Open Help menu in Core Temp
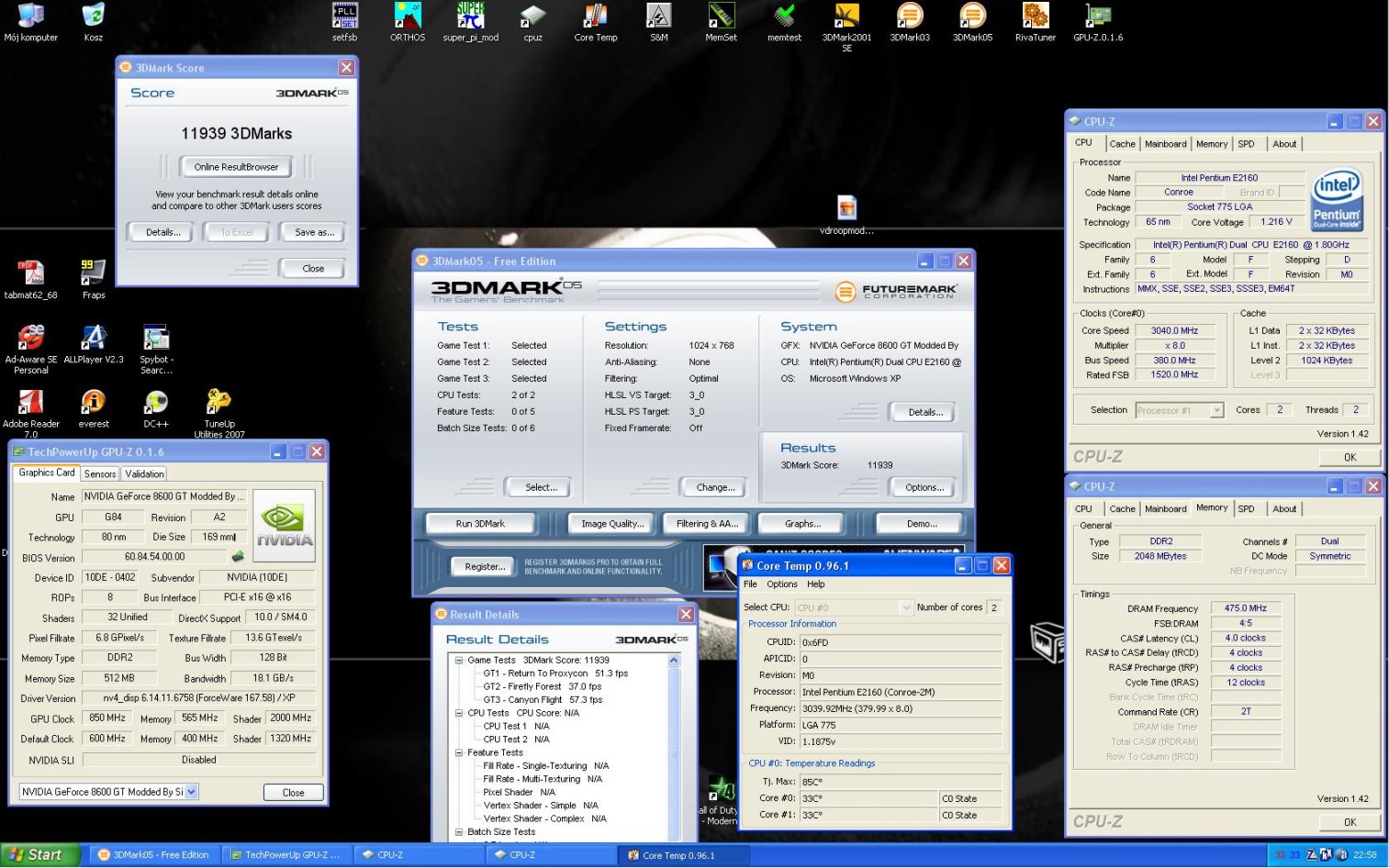 coord(816,584)
